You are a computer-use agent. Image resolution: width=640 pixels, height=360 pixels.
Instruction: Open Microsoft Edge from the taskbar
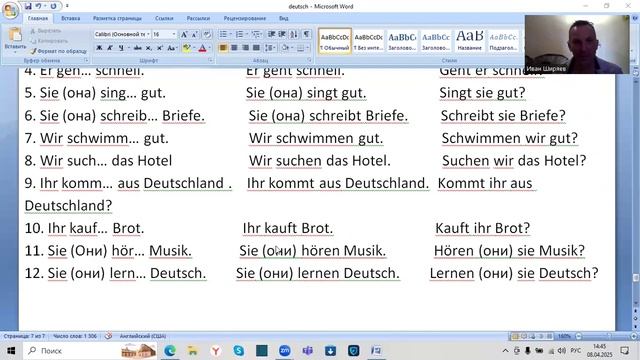click(170, 351)
